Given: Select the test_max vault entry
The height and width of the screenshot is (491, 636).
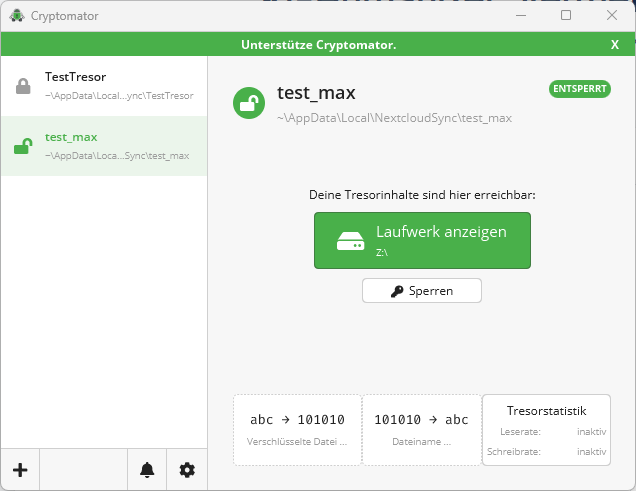Looking at the screenshot, I should tap(104, 146).
